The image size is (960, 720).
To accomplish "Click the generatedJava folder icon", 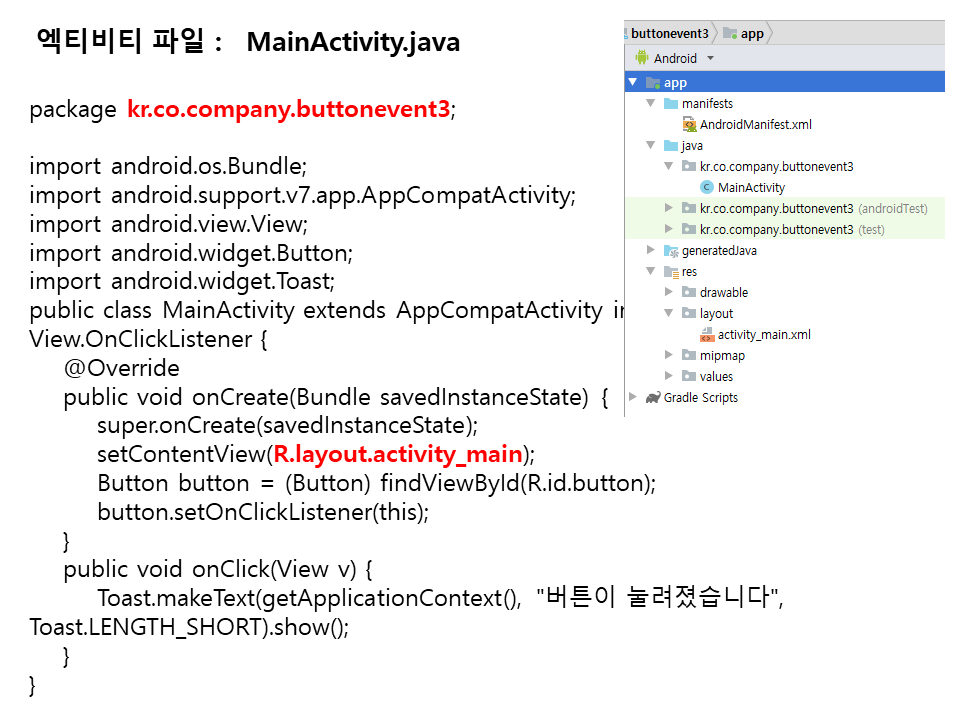I will [671, 251].
